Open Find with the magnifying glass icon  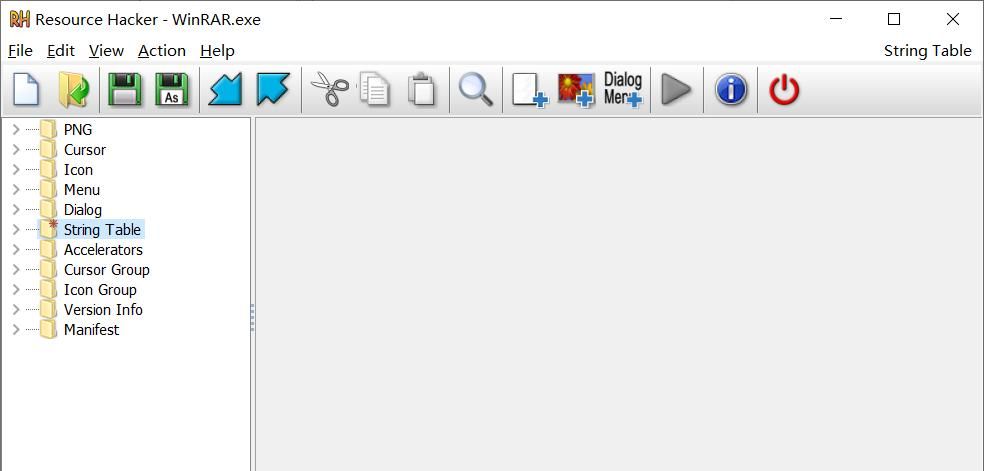point(476,90)
